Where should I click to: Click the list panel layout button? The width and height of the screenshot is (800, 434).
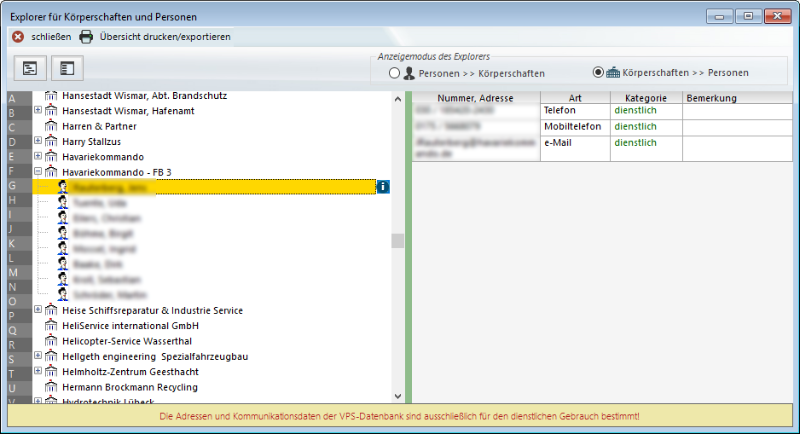(x=67, y=68)
